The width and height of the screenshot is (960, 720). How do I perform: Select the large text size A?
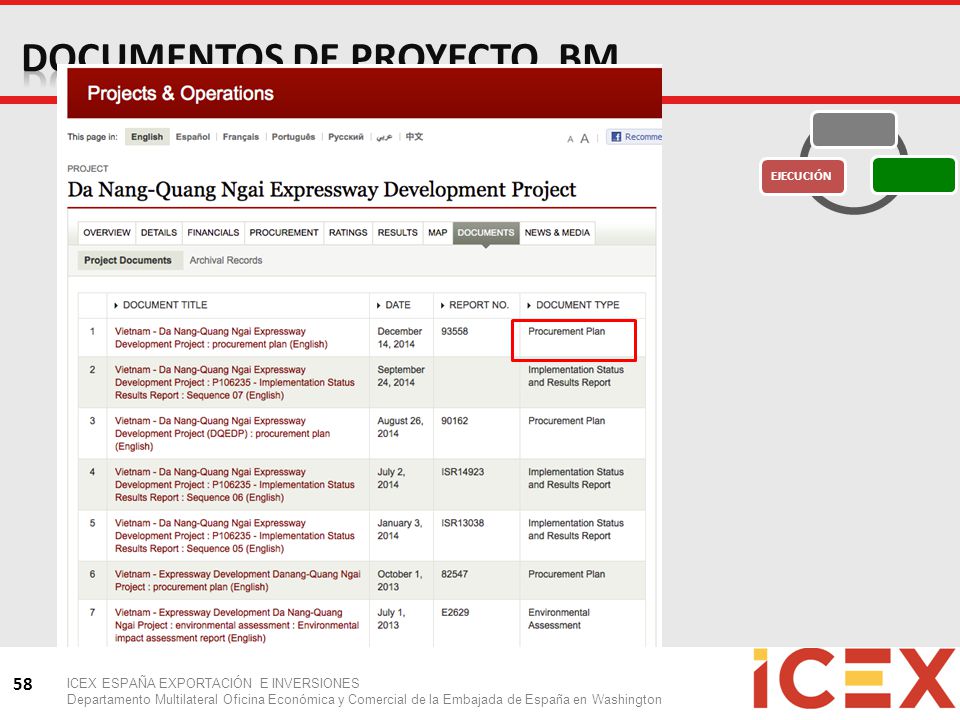point(585,138)
